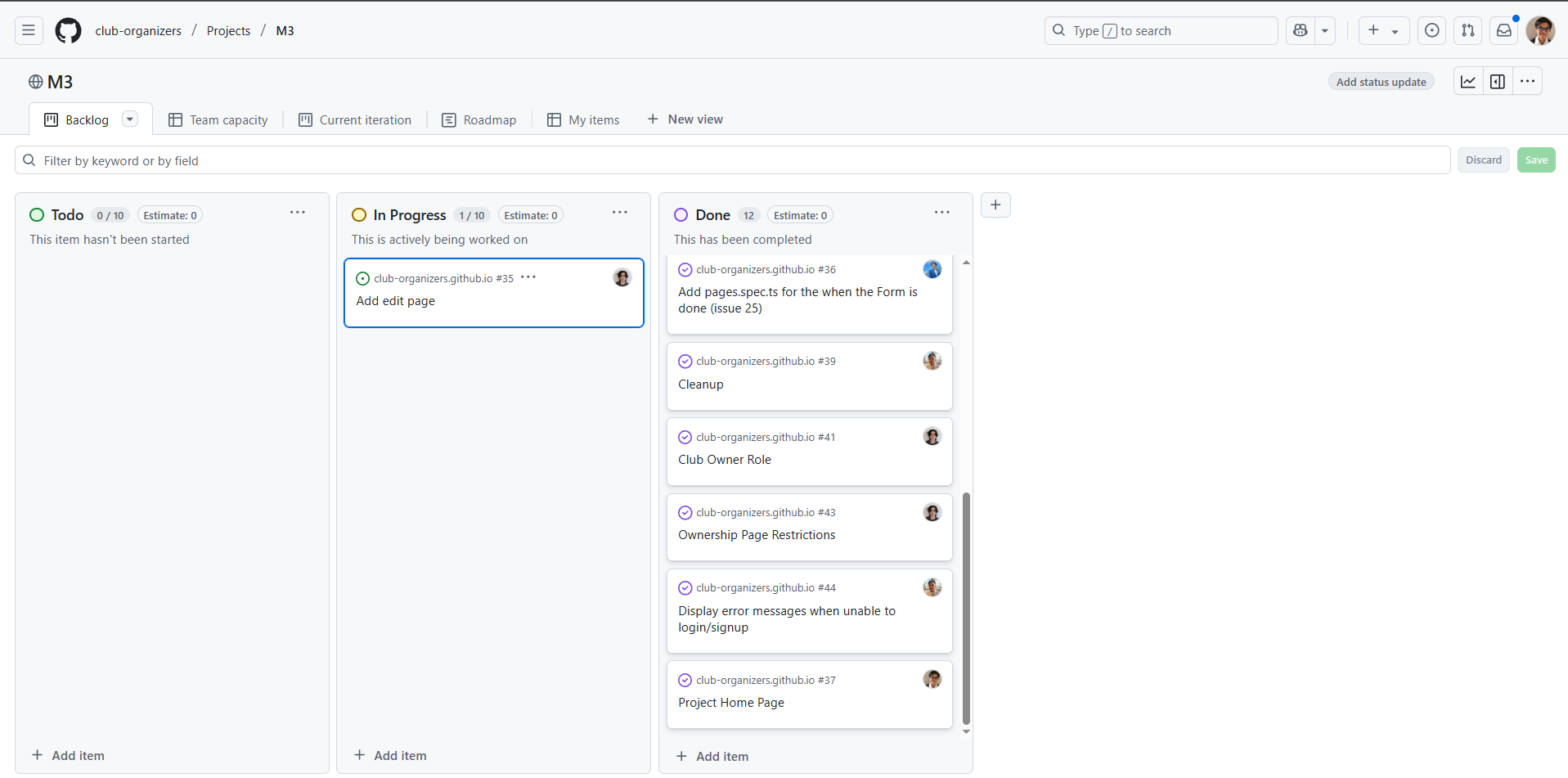Screen dimensions: 1568x778
Task: Open the notifications inbox icon
Action: pos(1503,31)
